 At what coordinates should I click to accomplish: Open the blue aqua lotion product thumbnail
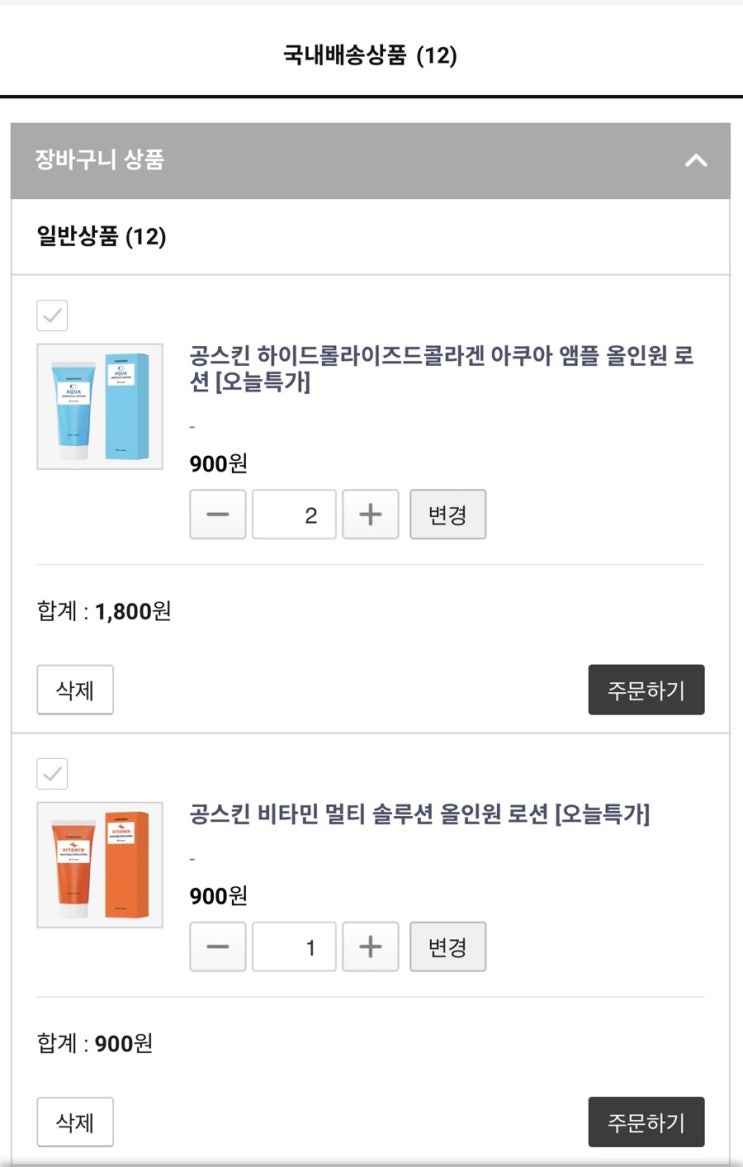(100, 406)
